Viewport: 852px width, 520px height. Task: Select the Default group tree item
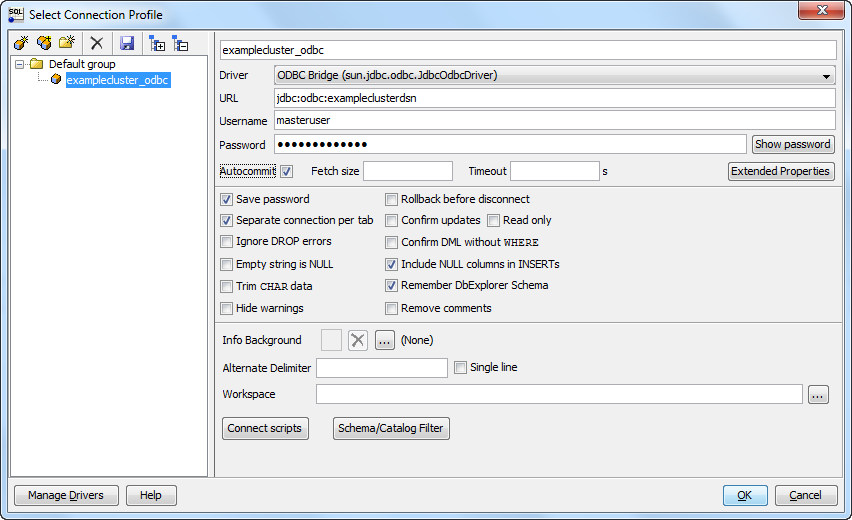coord(82,64)
